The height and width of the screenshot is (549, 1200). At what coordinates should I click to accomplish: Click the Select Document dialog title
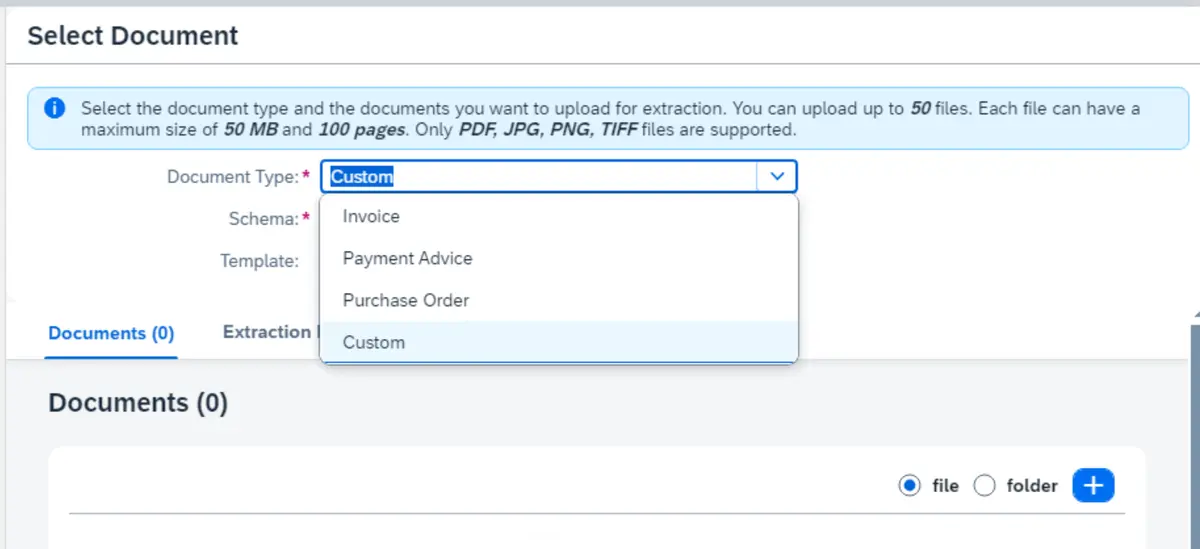(x=133, y=36)
